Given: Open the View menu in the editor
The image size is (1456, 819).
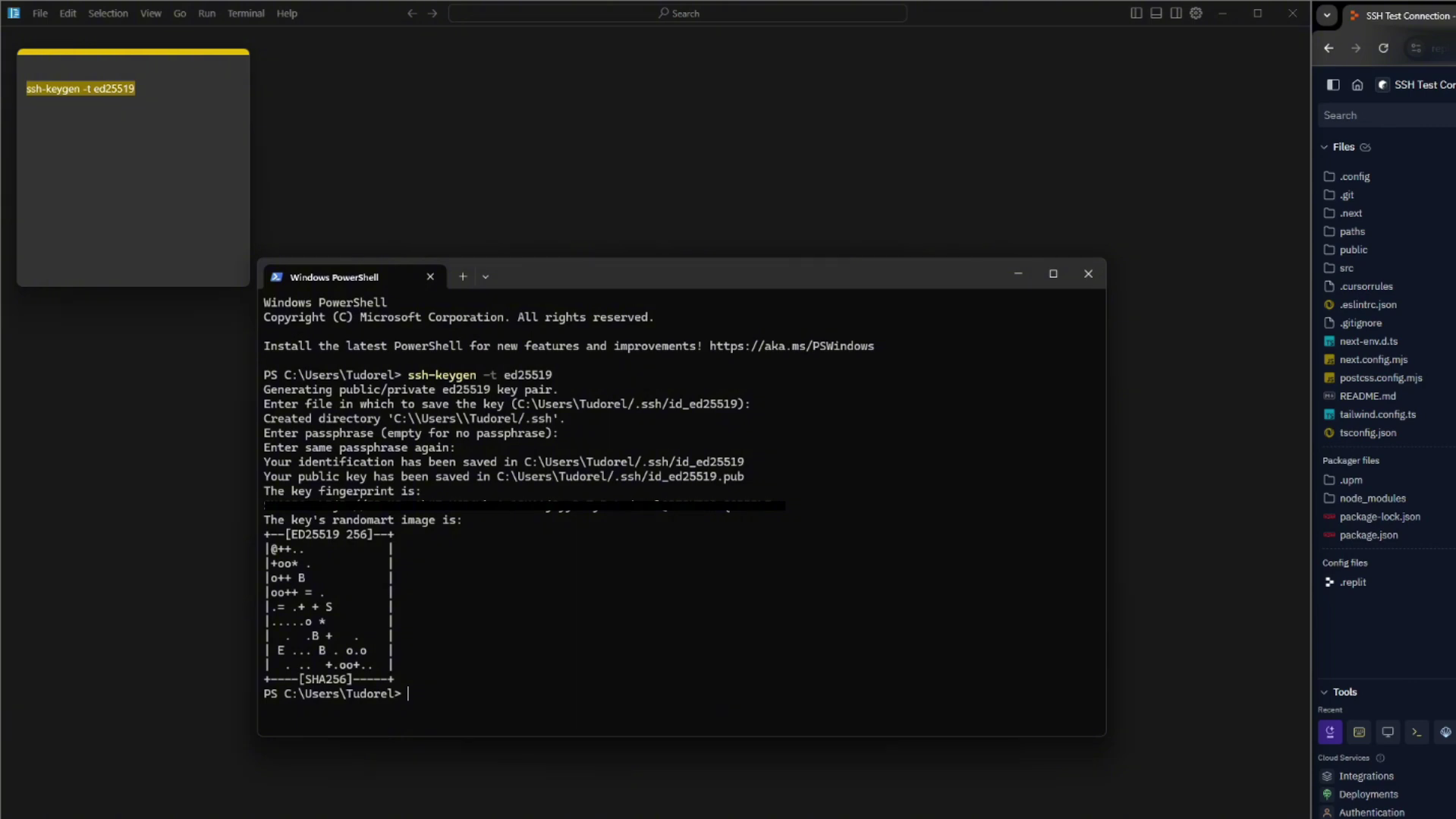Looking at the screenshot, I should (x=150, y=13).
